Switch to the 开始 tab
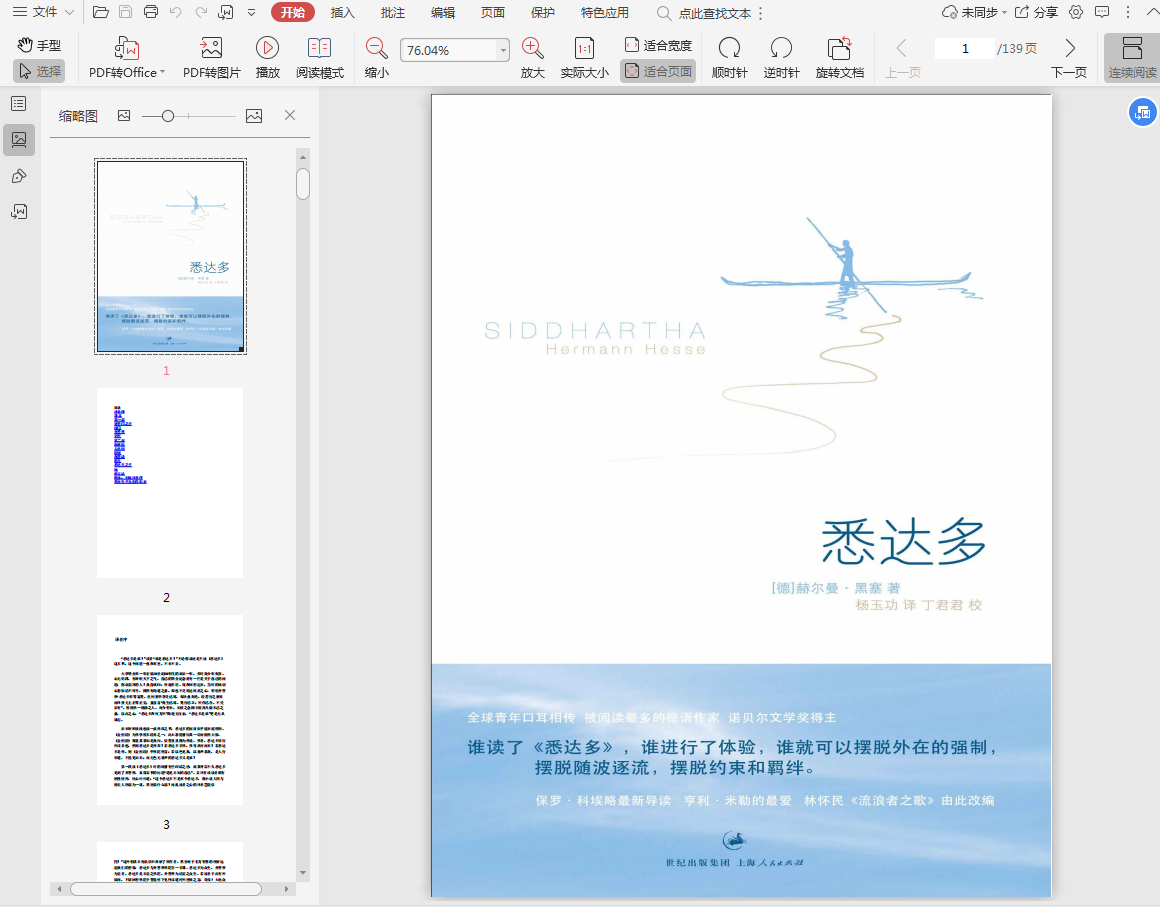This screenshot has height=907, width=1160. (x=293, y=13)
